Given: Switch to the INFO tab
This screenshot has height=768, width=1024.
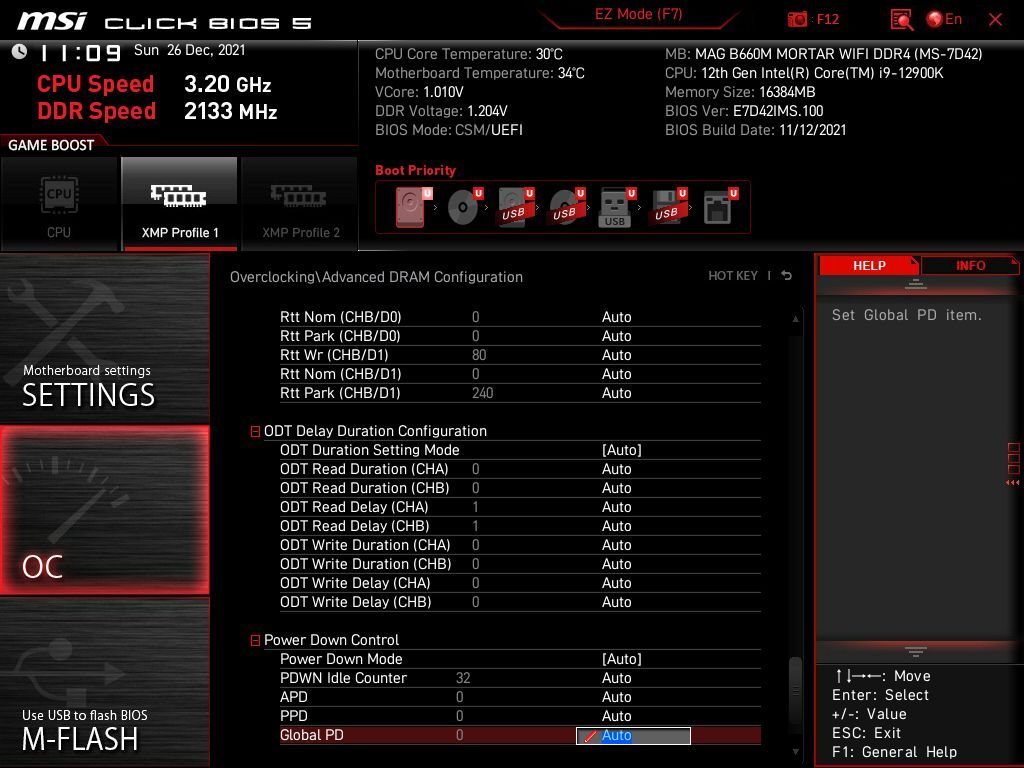Looking at the screenshot, I should click(970, 265).
